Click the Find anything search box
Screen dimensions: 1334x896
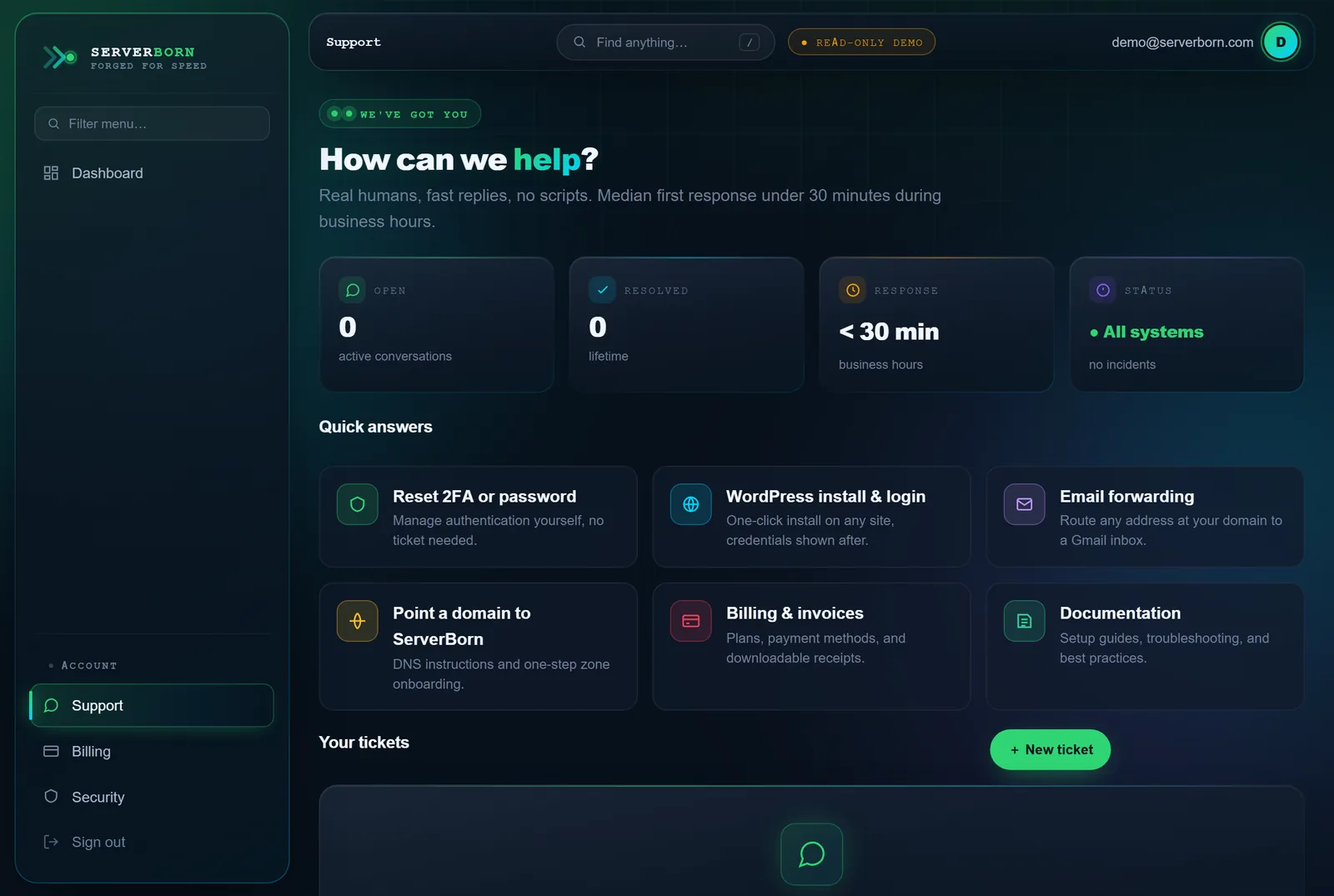pyautogui.click(x=665, y=43)
